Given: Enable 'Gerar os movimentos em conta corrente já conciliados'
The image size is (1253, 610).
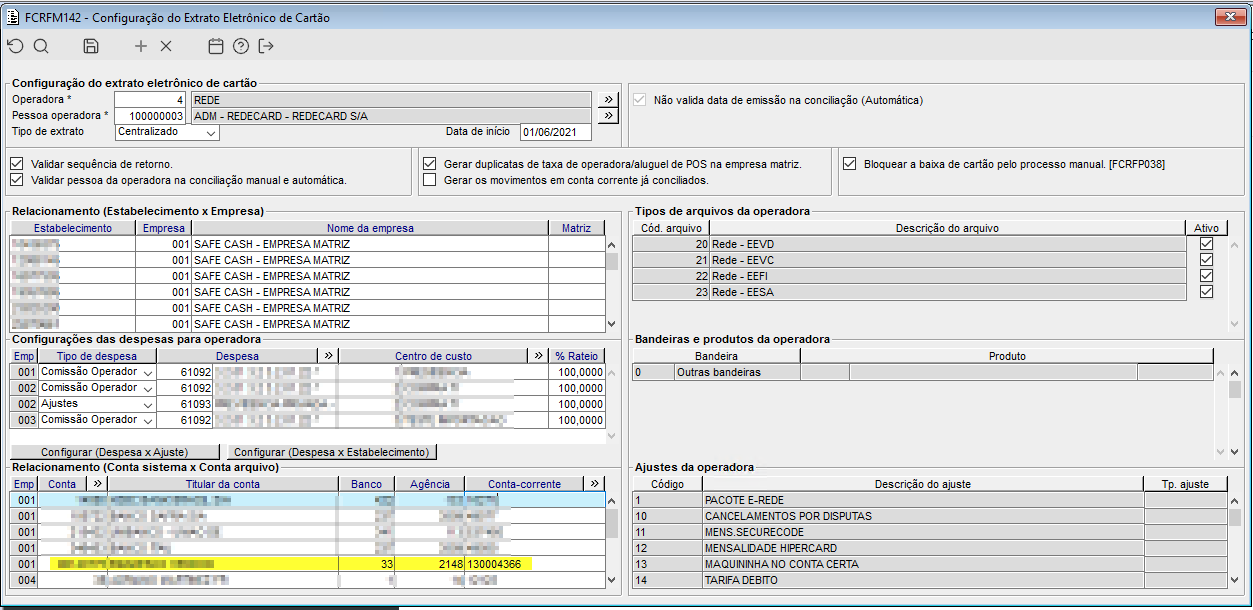Looking at the screenshot, I should coord(430,180).
